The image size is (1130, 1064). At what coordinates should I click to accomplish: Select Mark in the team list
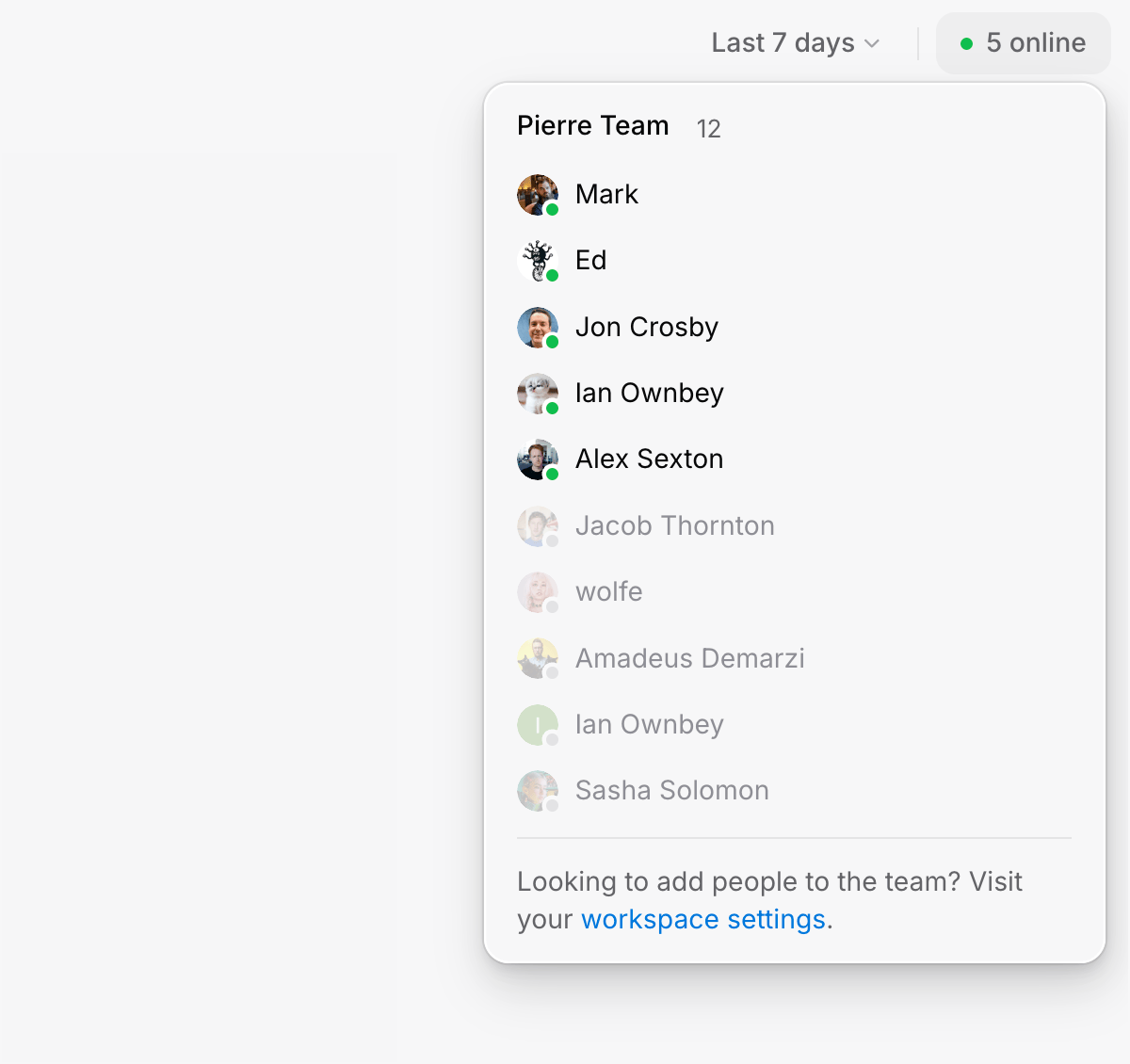pos(606,195)
